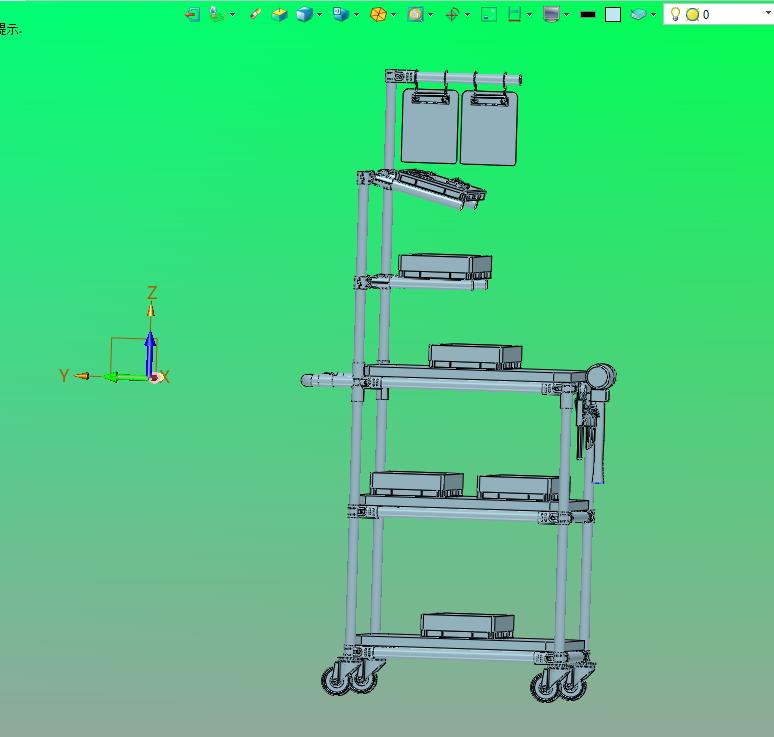Click the monitor display icon
The width and height of the screenshot is (774, 737).
pos(551,14)
